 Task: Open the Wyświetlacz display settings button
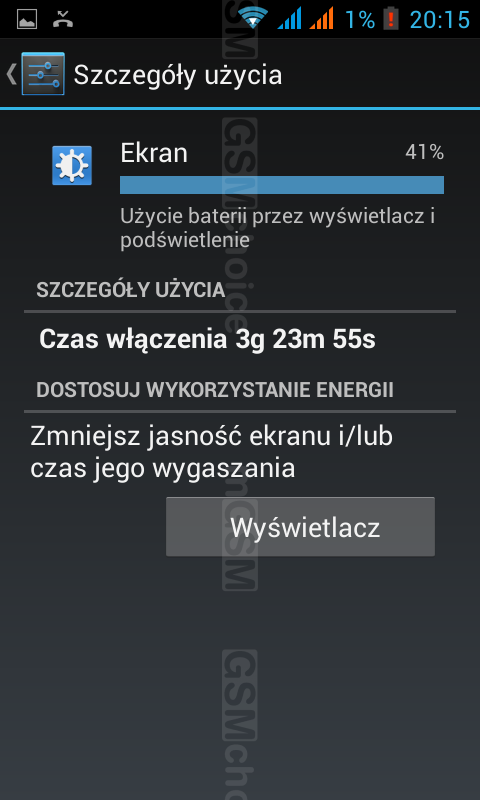(x=300, y=527)
